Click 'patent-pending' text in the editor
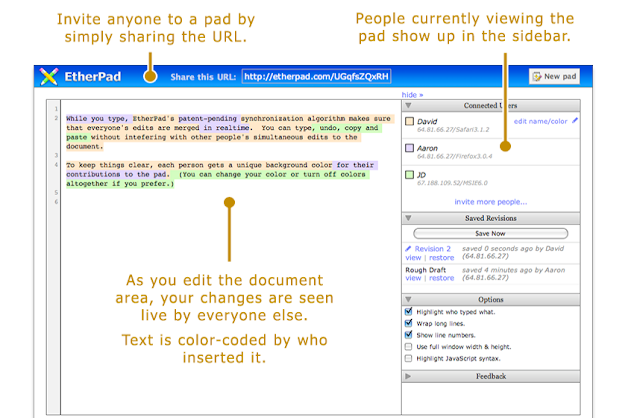Viewport: 640px width, 418px height. 207,118
